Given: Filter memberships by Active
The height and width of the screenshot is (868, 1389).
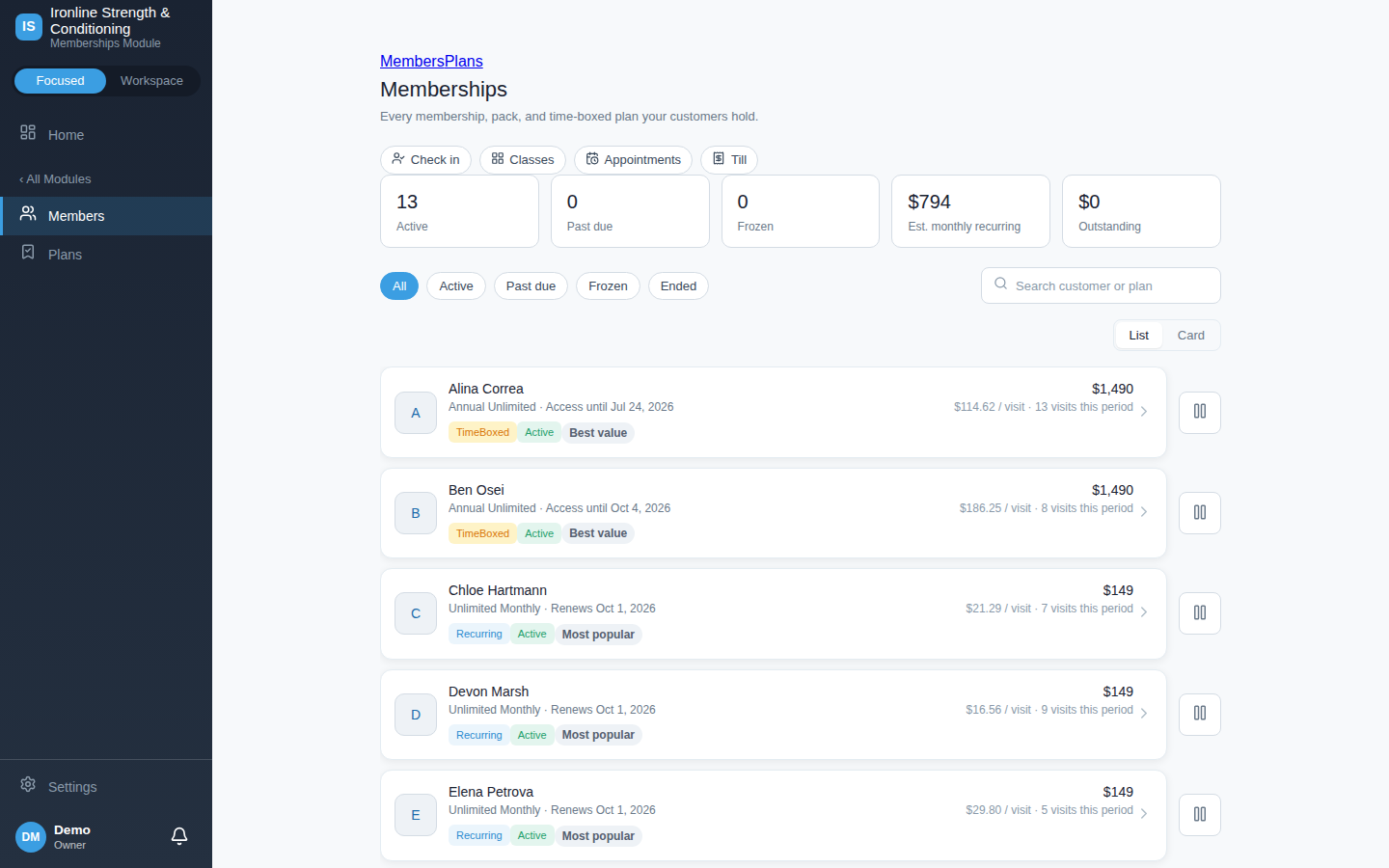Looking at the screenshot, I should click(x=456, y=286).
